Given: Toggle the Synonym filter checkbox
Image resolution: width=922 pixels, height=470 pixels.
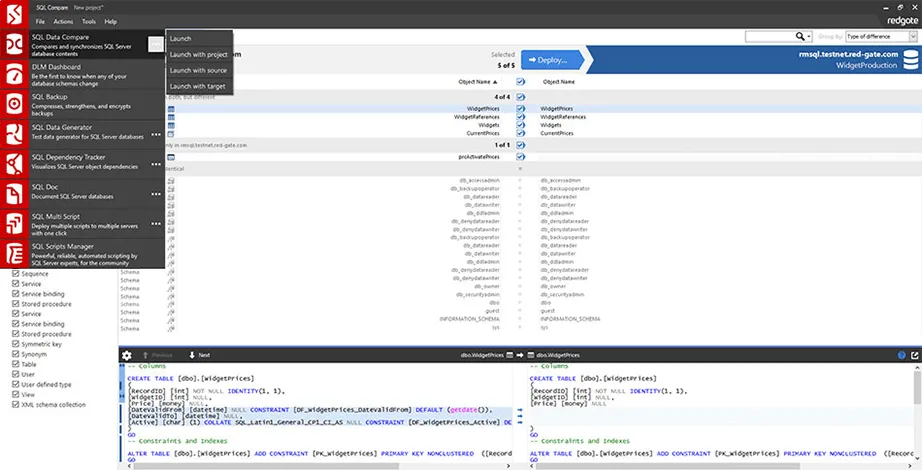Looking at the screenshot, I should tap(14, 353).
